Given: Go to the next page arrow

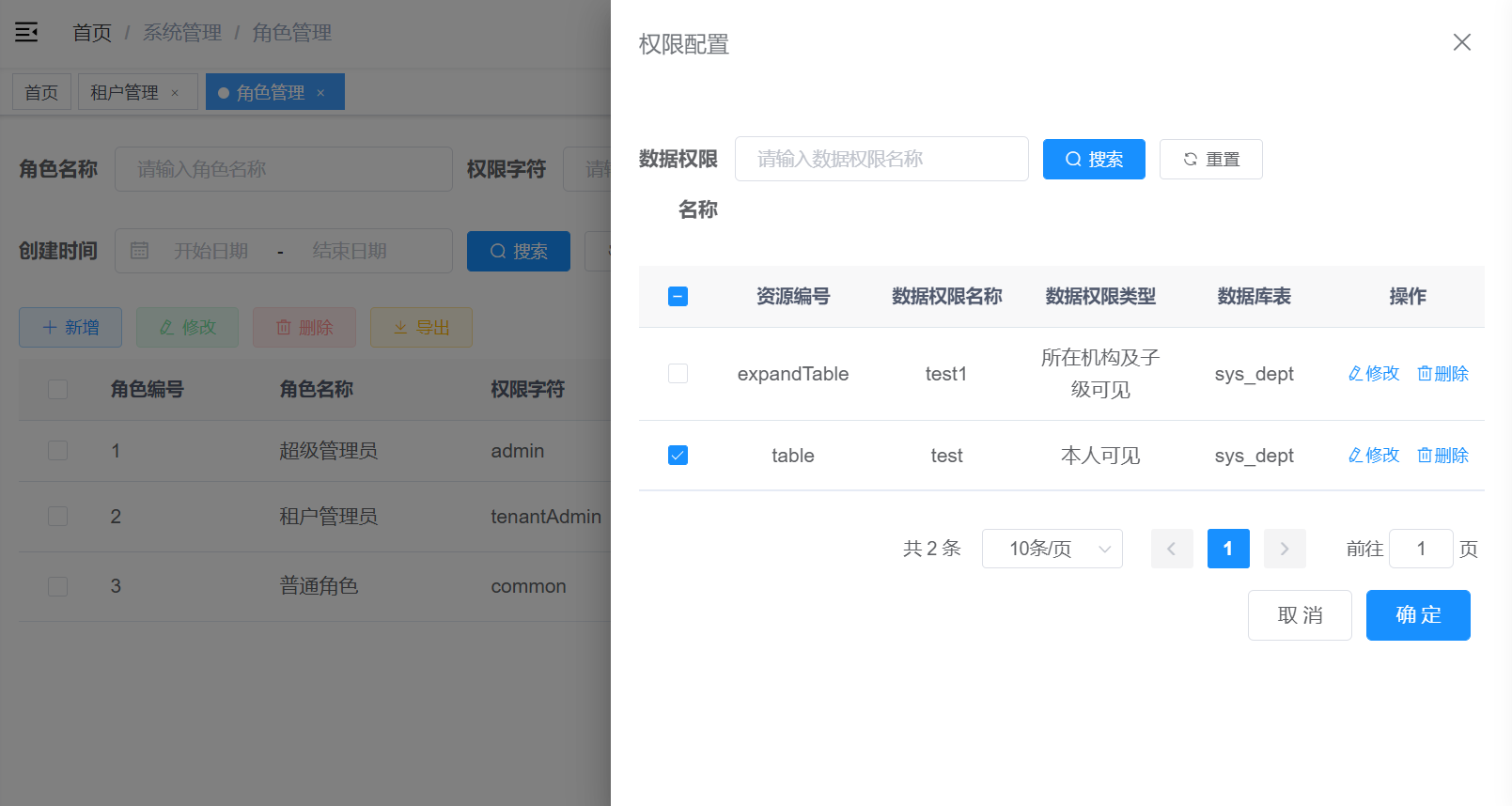Looking at the screenshot, I should 1285,549.
